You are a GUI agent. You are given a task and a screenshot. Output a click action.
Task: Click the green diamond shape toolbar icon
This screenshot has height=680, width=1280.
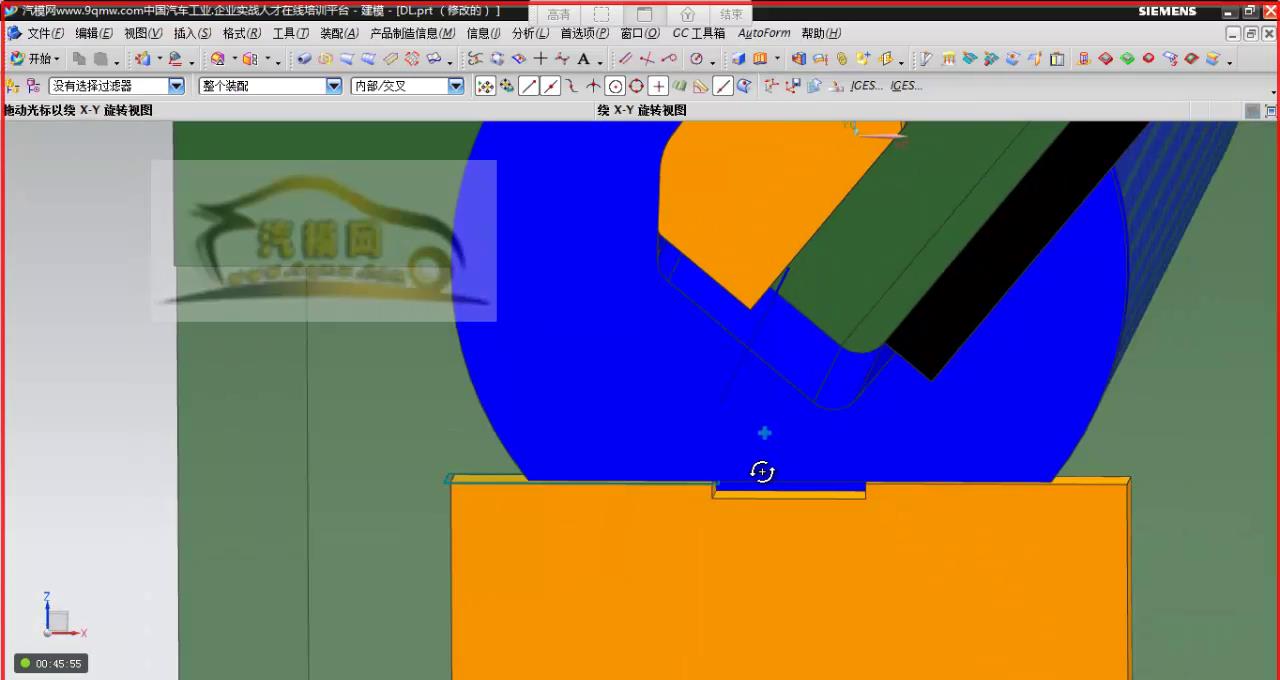[x=1127, y=59]
